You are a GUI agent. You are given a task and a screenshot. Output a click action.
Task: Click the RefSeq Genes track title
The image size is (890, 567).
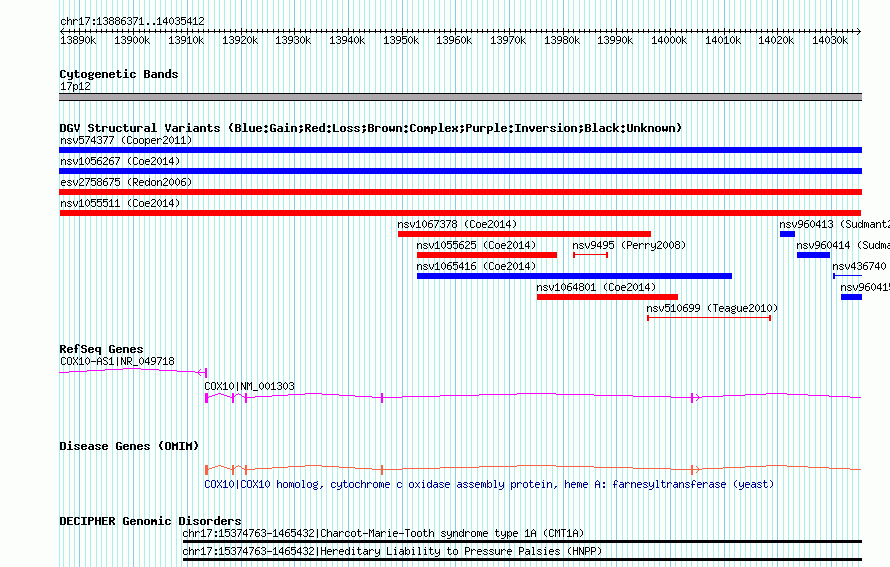[x=101, y=349]
